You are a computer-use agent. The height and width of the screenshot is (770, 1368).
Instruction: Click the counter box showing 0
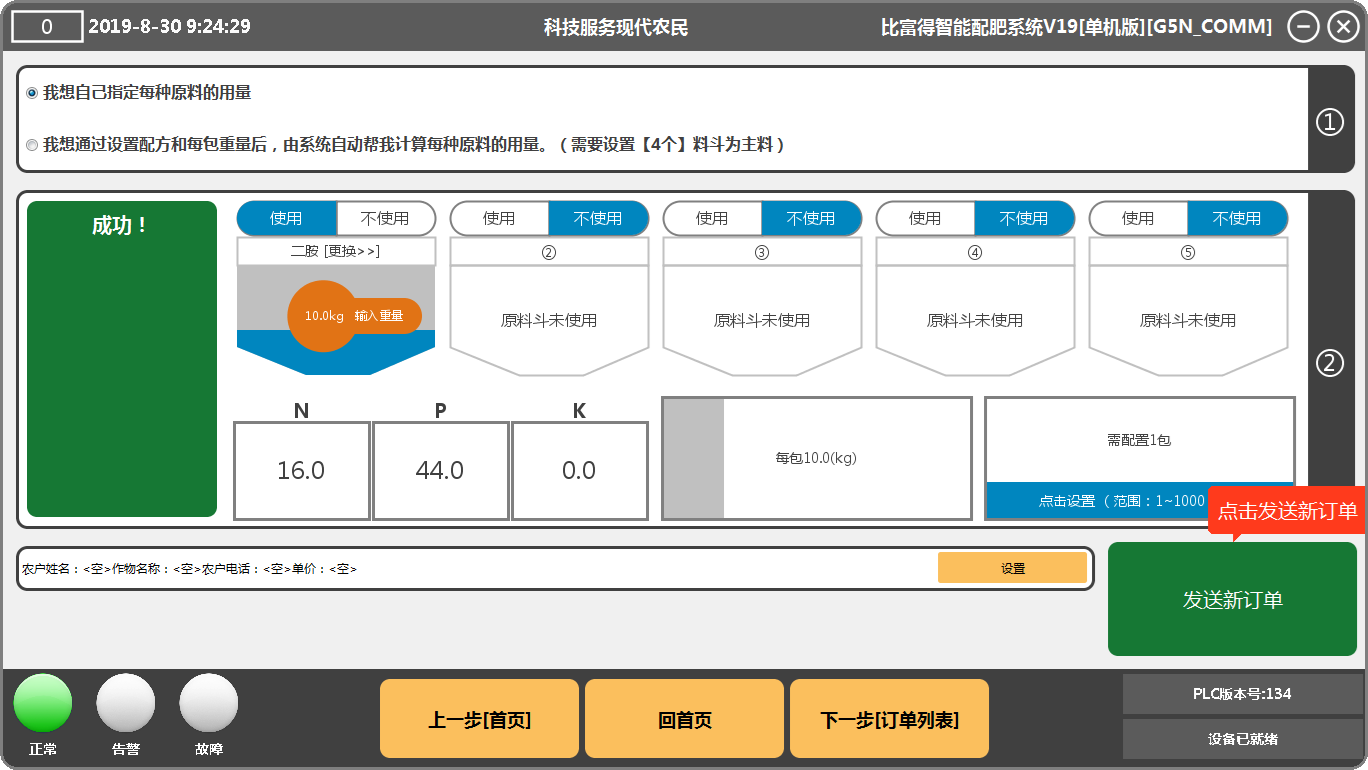47,27
